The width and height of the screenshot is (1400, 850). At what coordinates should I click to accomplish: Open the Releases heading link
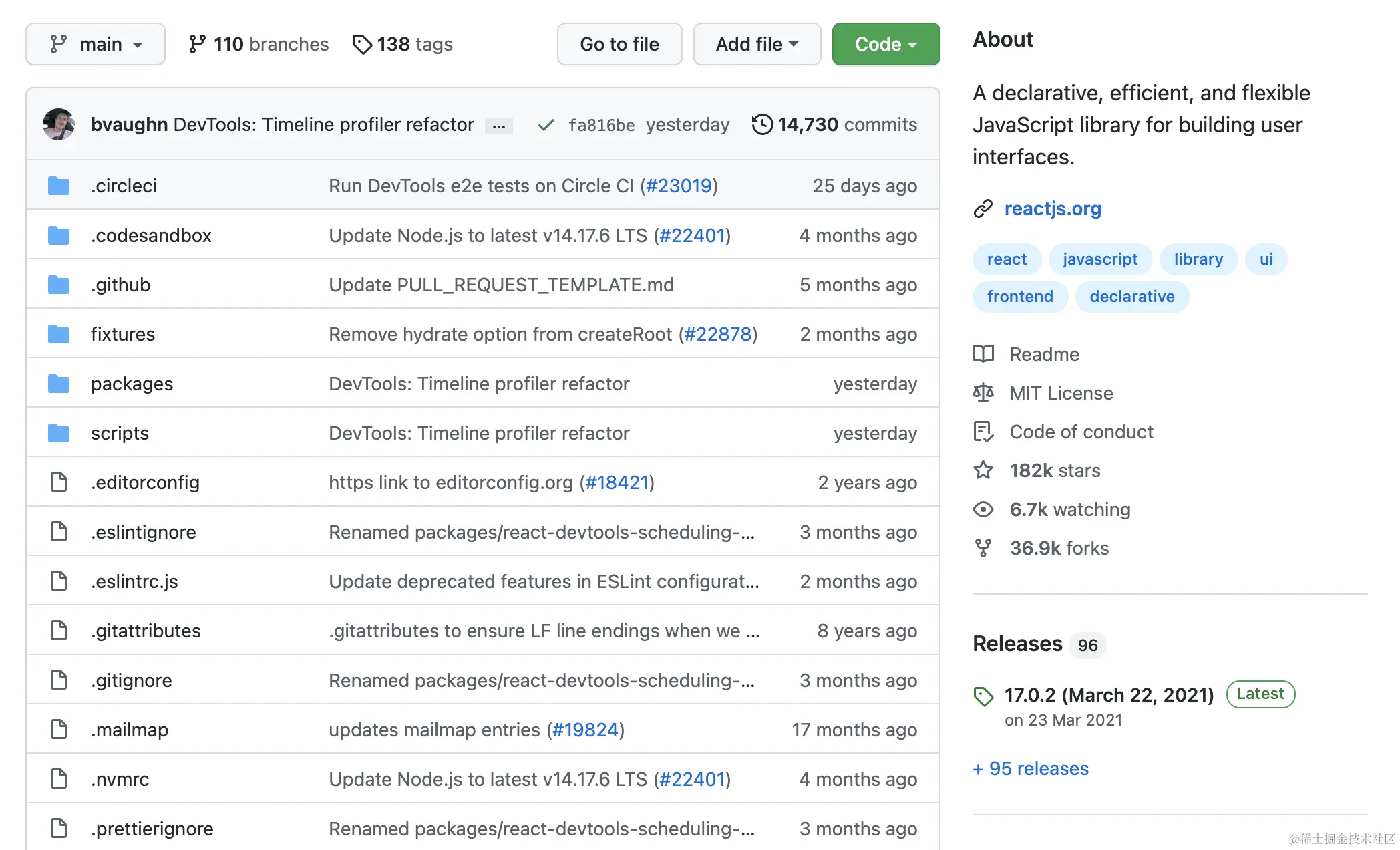coord(1017,644)
